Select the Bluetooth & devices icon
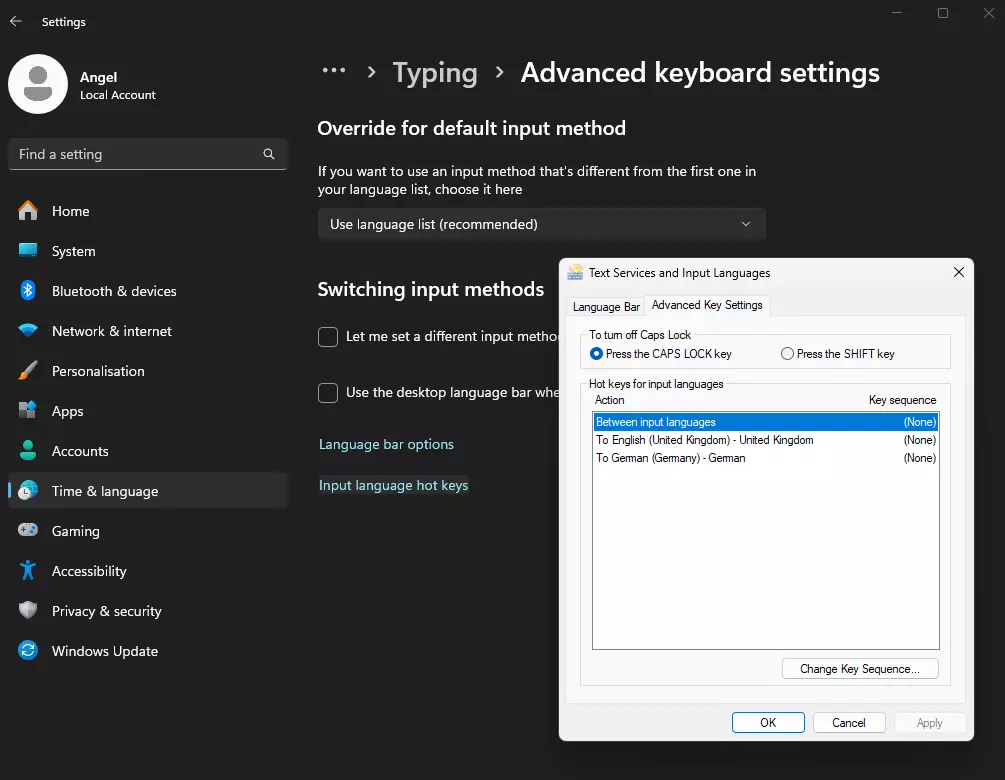The width and height of the screenshot is (1005, 780). point(28,291)
